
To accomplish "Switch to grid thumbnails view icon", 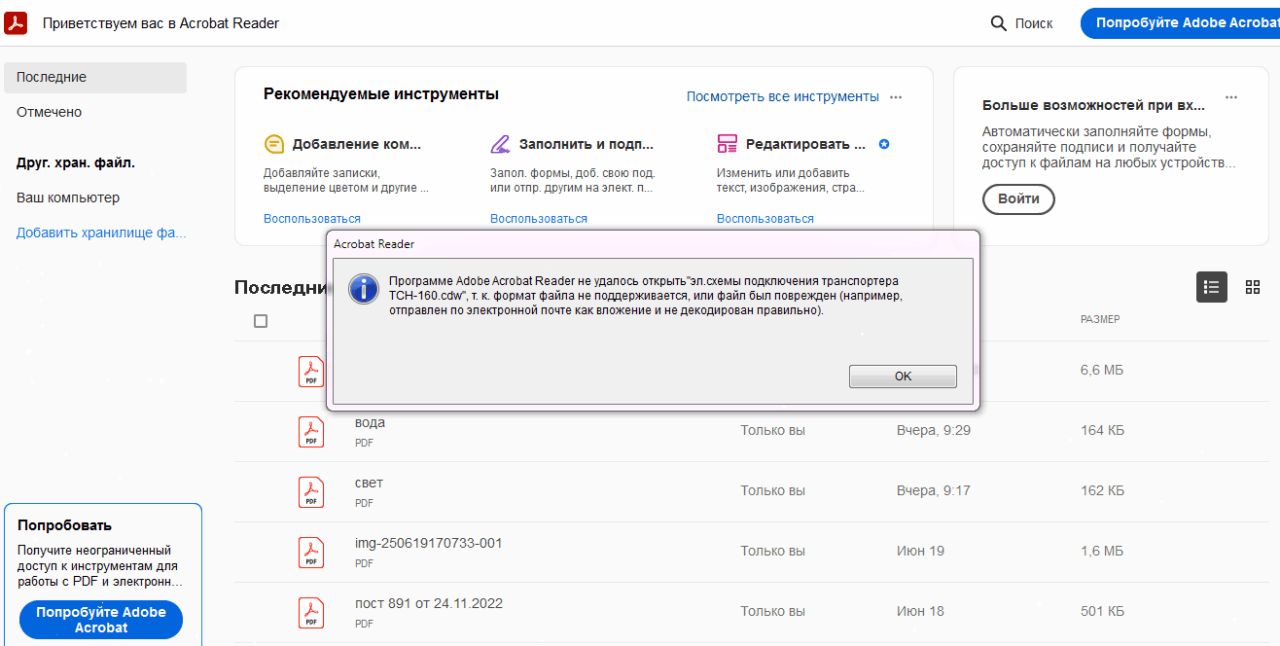I will point(1252,287).
